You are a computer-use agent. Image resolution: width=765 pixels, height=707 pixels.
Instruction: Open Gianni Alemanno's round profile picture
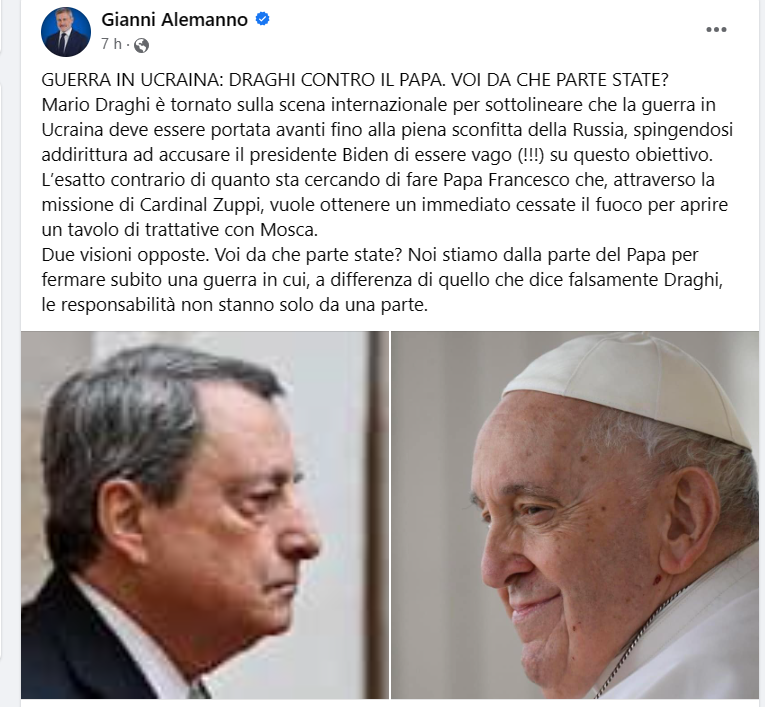[66, 32]
